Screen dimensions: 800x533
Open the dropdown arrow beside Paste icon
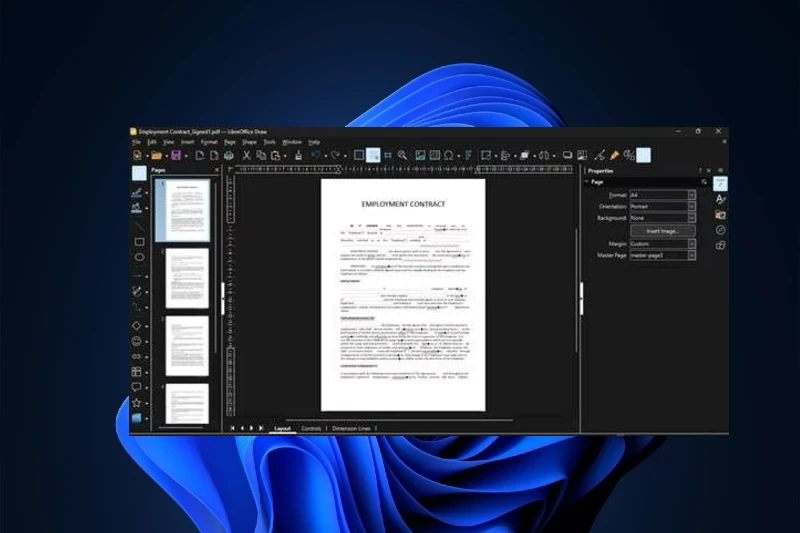285,156
